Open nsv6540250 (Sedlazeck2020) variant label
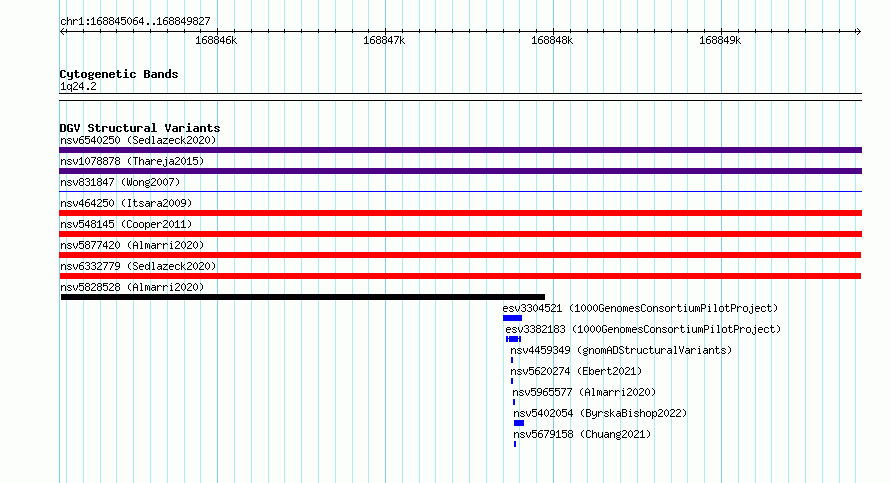 pyautogui.click(x=138, y=140)
